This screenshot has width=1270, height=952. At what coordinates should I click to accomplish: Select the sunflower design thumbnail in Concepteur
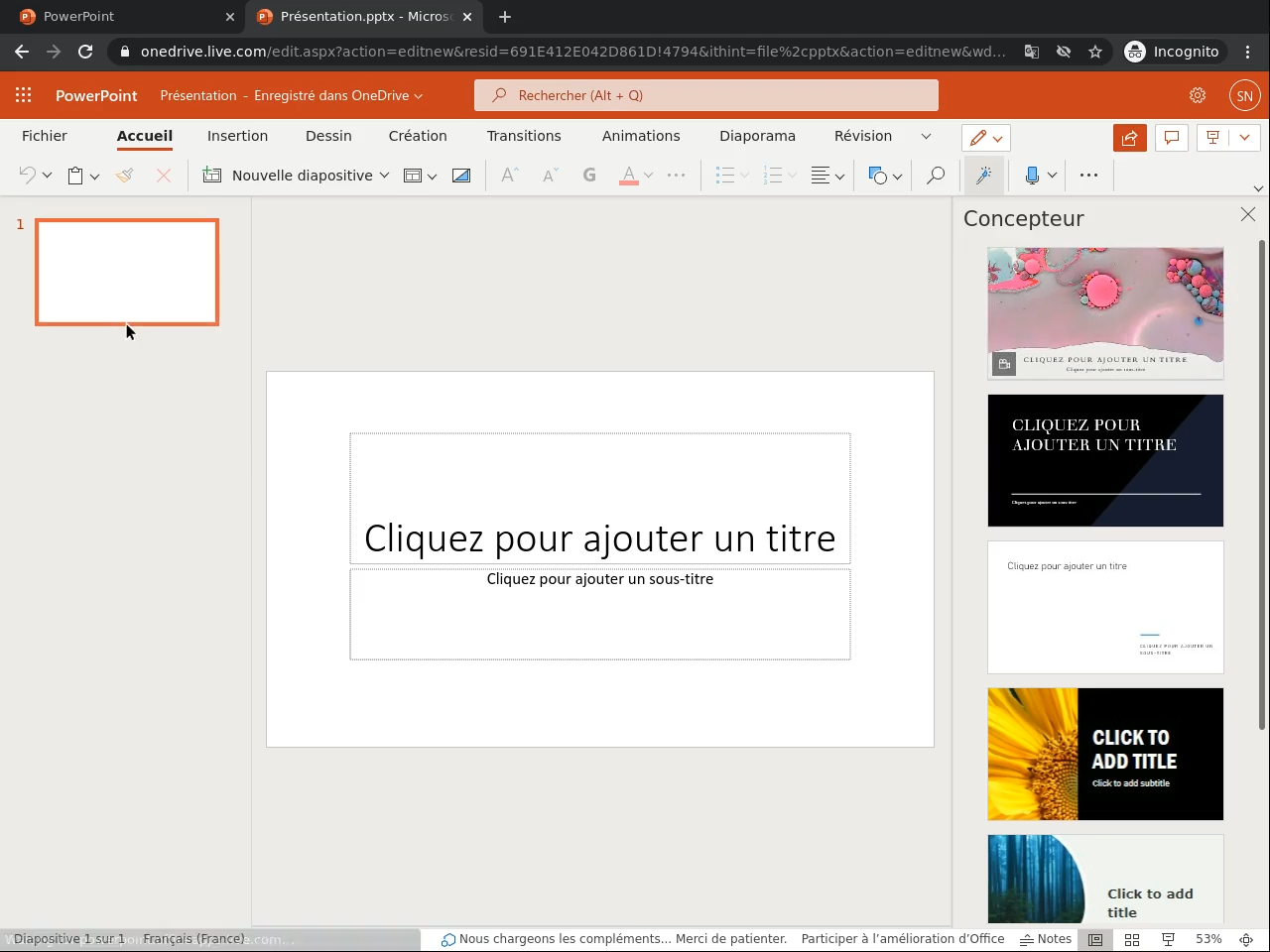point(1105,754)
